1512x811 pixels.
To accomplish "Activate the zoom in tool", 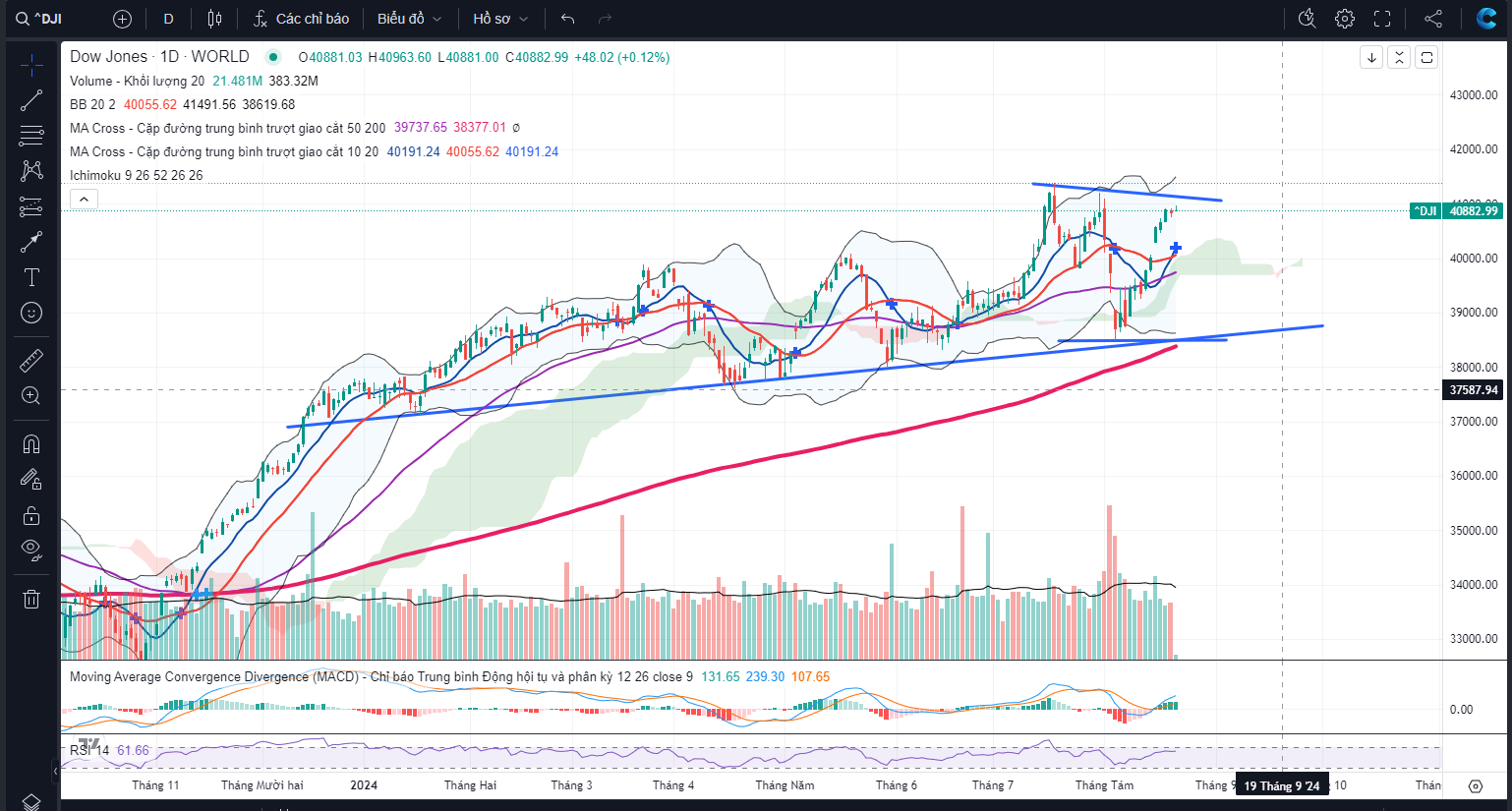I will click(x=31, y=396).
